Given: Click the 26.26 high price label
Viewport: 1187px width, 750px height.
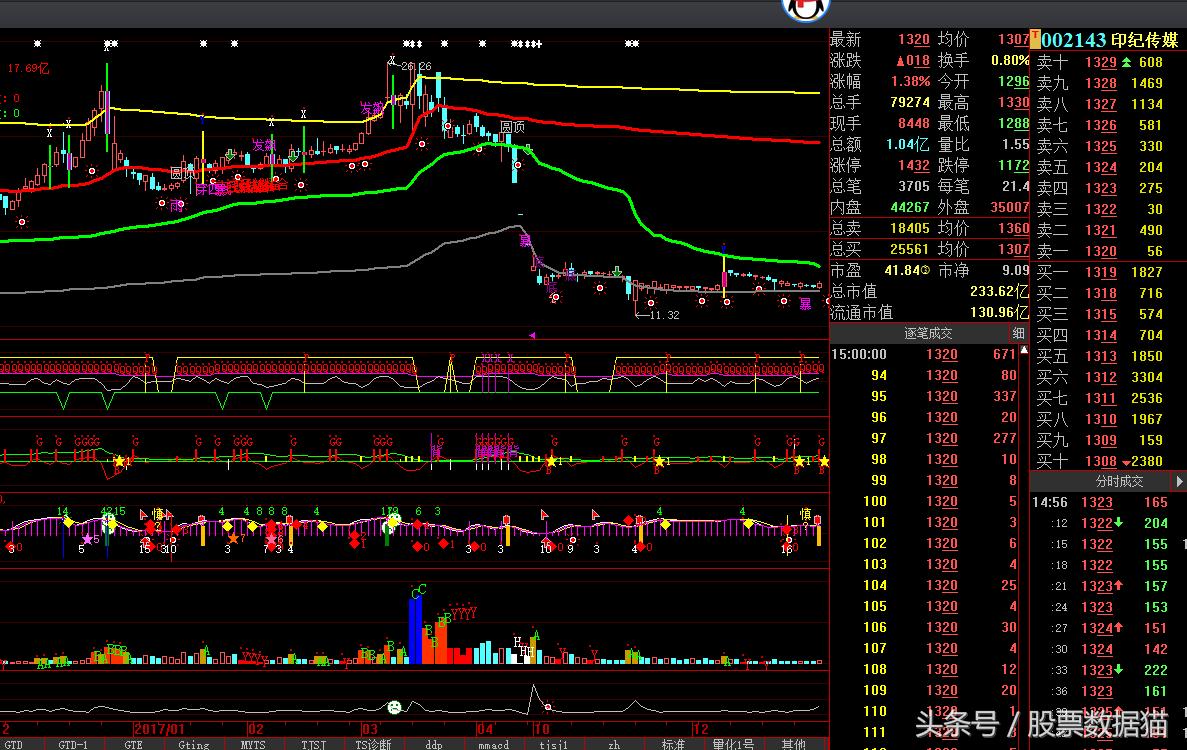Looking at the screenshot, I should (416, 67).
